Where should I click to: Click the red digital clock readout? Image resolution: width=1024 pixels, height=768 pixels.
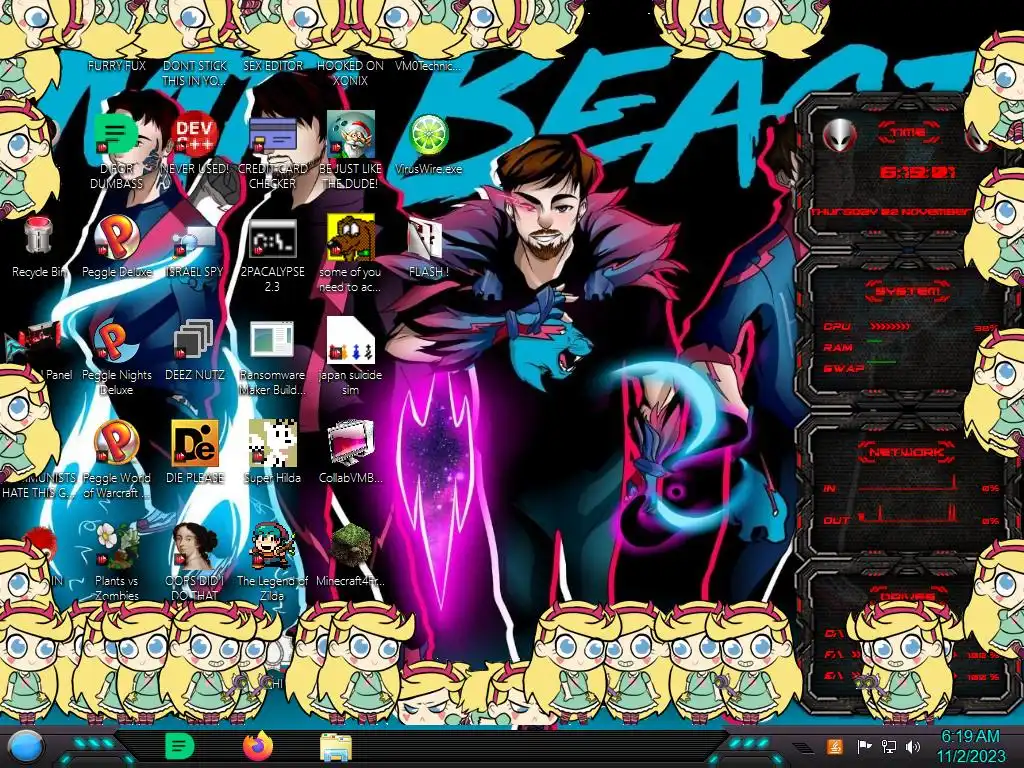[x=918, y=172]
